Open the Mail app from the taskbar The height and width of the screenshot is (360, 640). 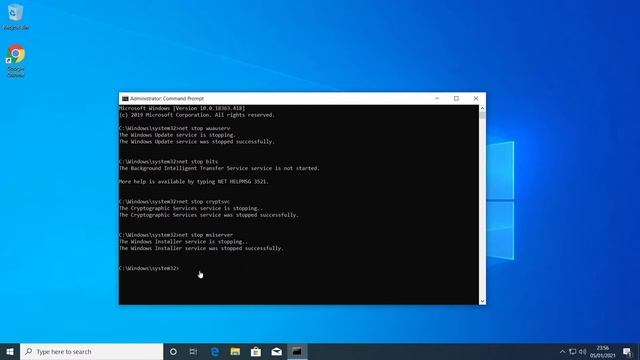[276, 352]
